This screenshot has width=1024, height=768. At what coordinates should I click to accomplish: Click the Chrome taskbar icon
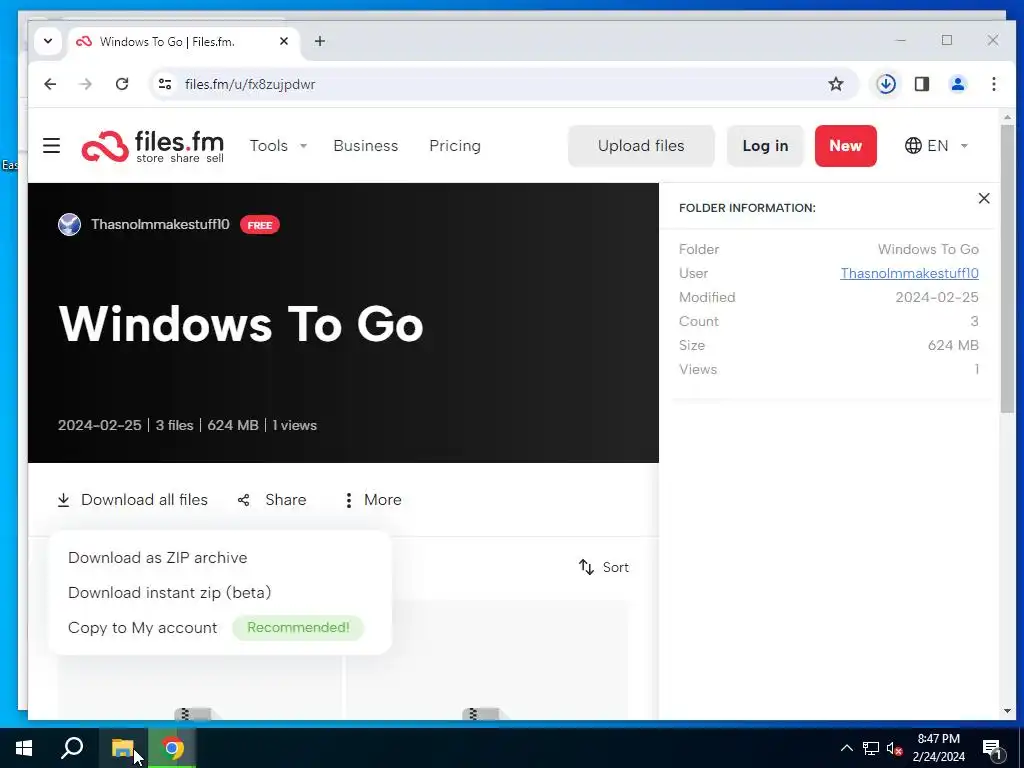tap(172, 748)
